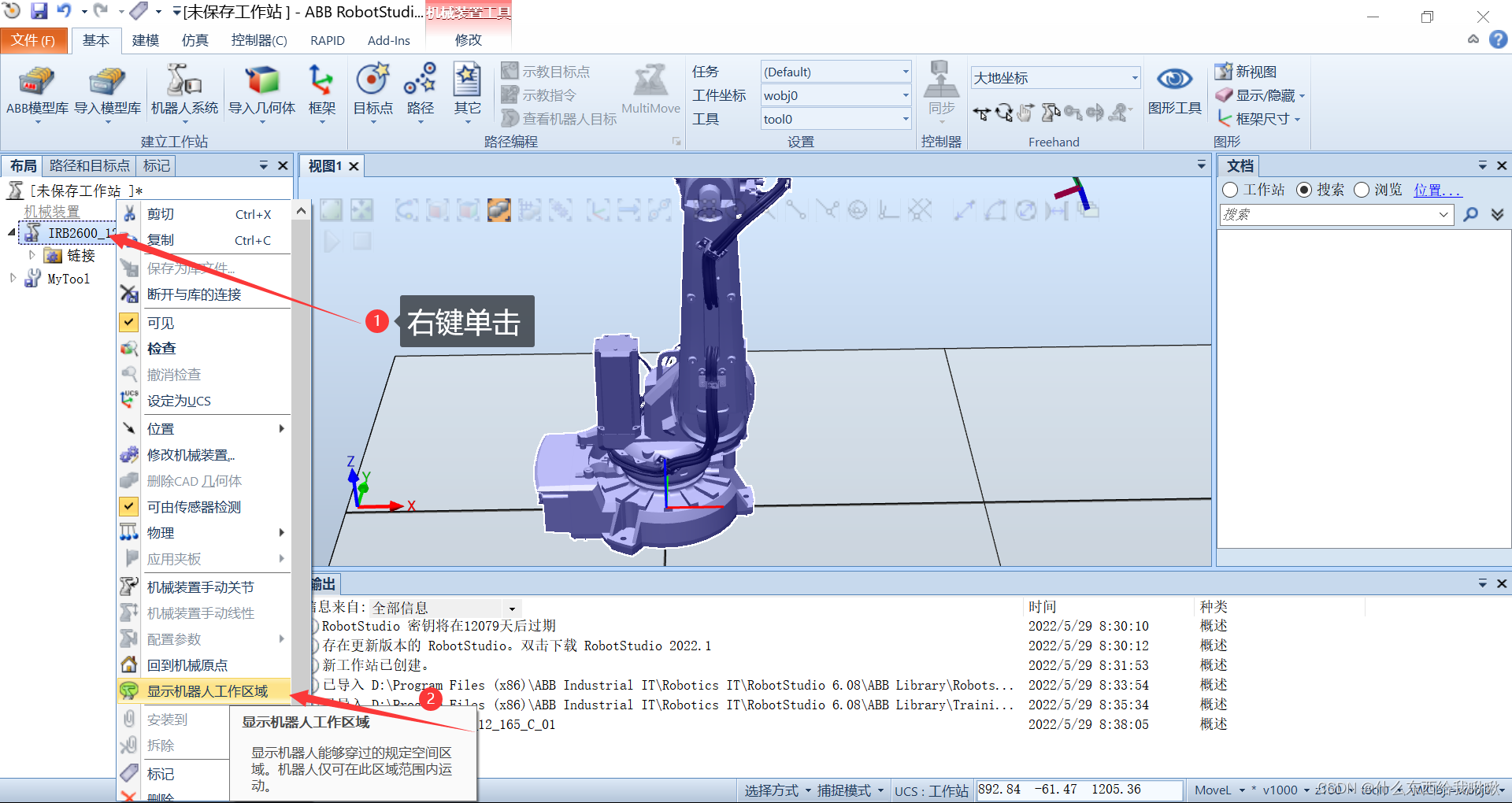Screen dimensions: 1512x803
Task: Click the help question mark icon
Action: click(x=1498, y=39)
